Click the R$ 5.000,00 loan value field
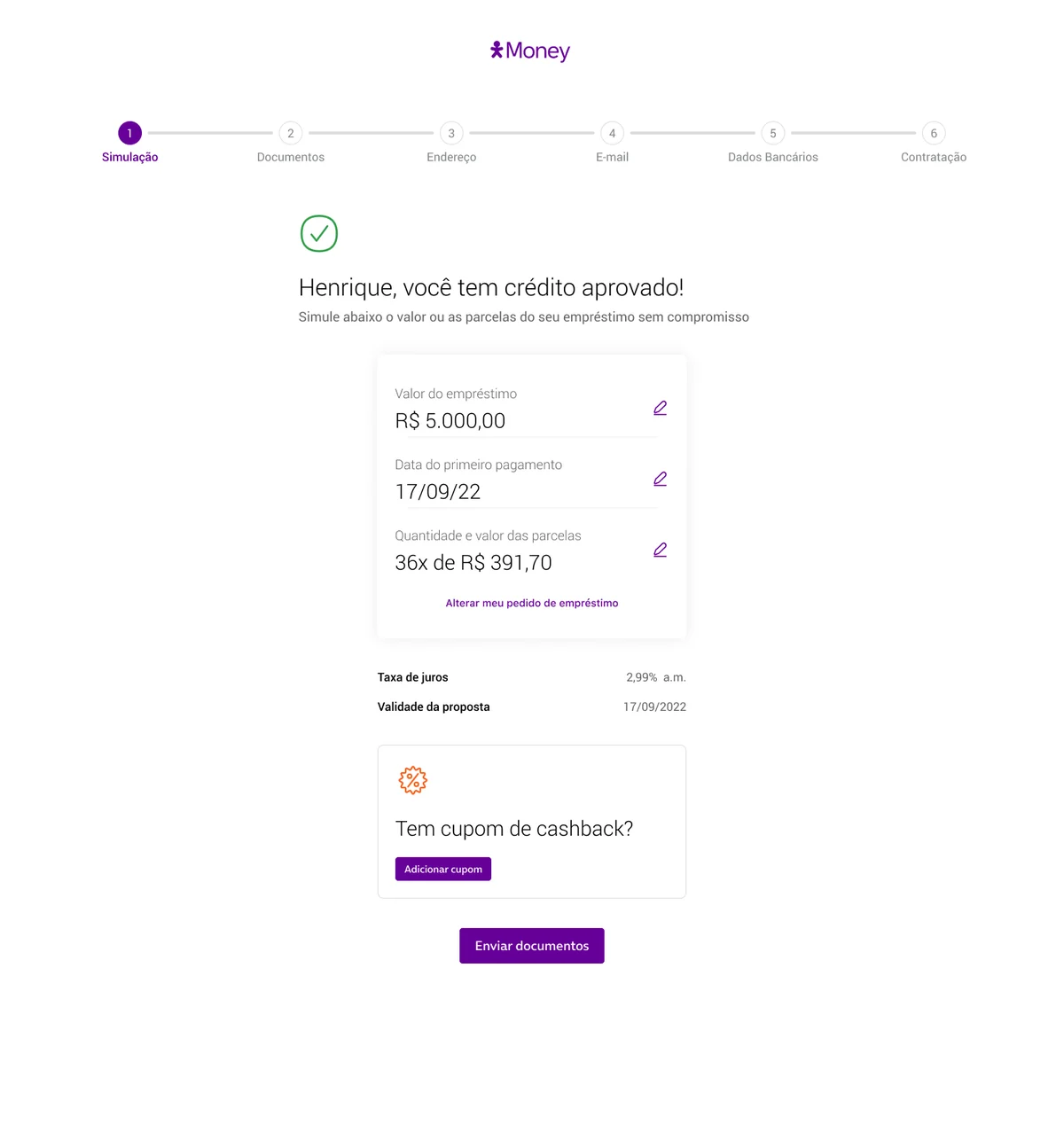The image size is (1064, 1132). [525, 411]
